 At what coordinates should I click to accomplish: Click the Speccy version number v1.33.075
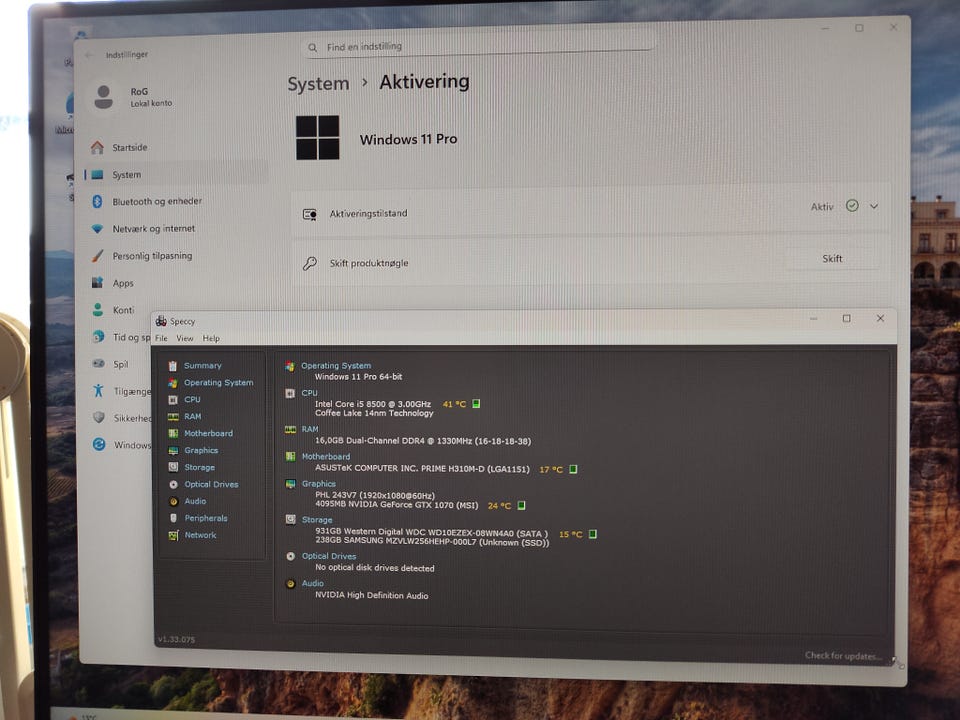click(176, 639)
